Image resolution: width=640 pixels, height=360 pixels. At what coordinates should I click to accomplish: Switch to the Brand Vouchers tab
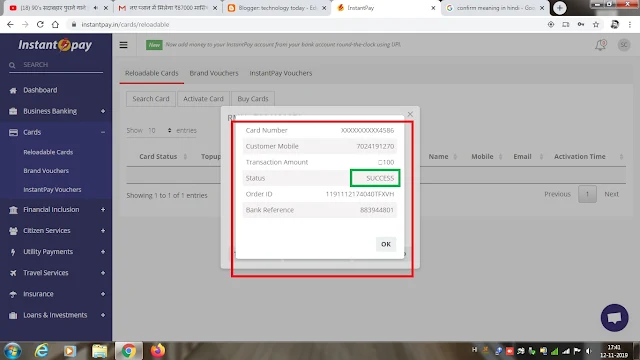click(214, 73)
